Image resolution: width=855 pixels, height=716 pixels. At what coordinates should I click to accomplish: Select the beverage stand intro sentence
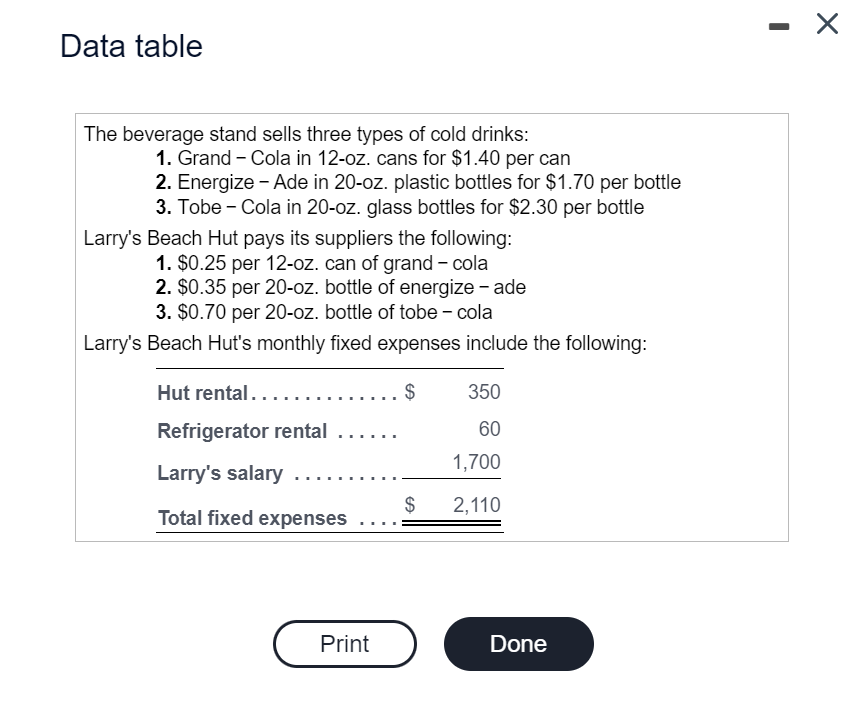click(x=306, y=133)
